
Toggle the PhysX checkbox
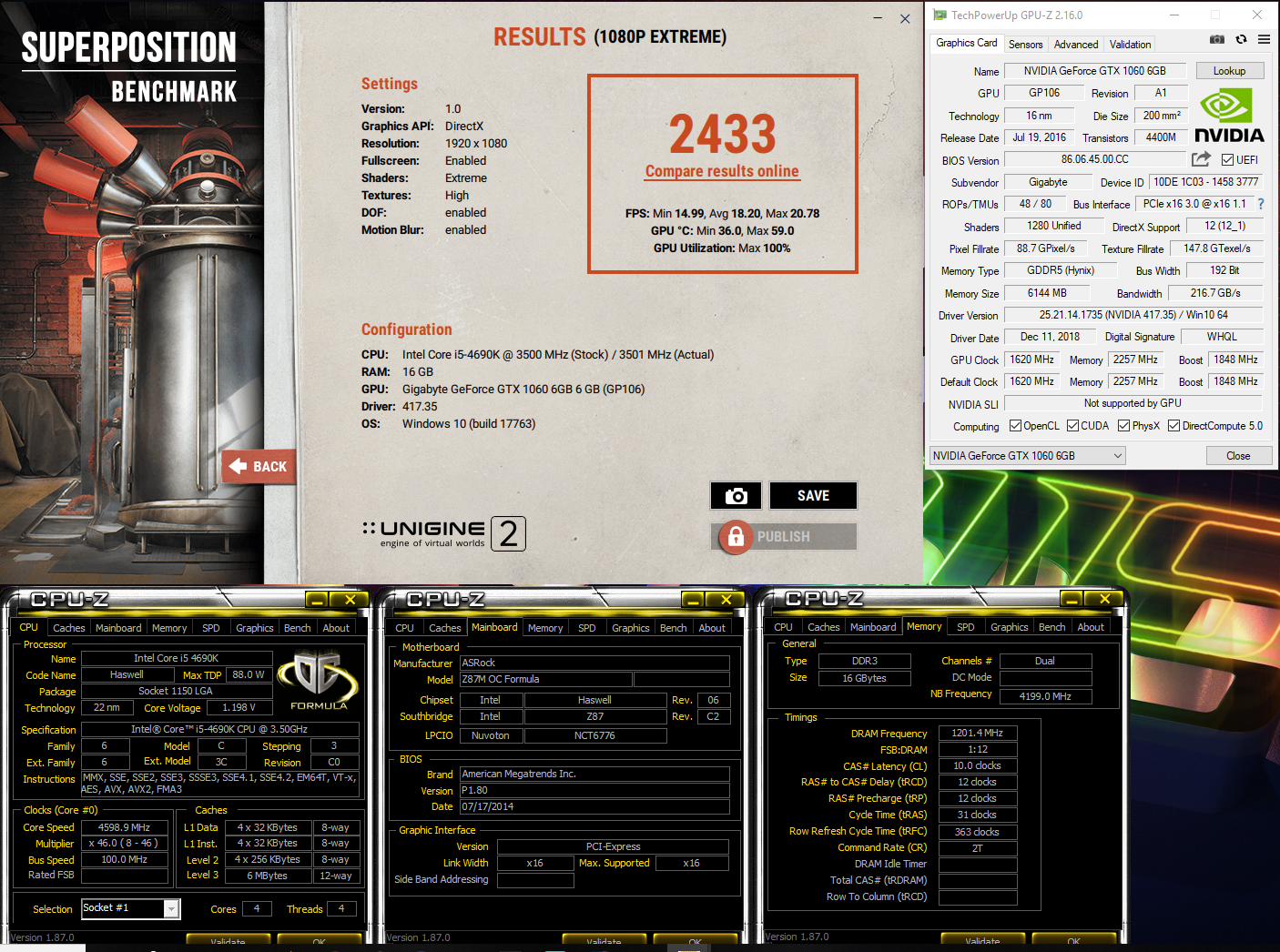click(x=1123, y=425)
